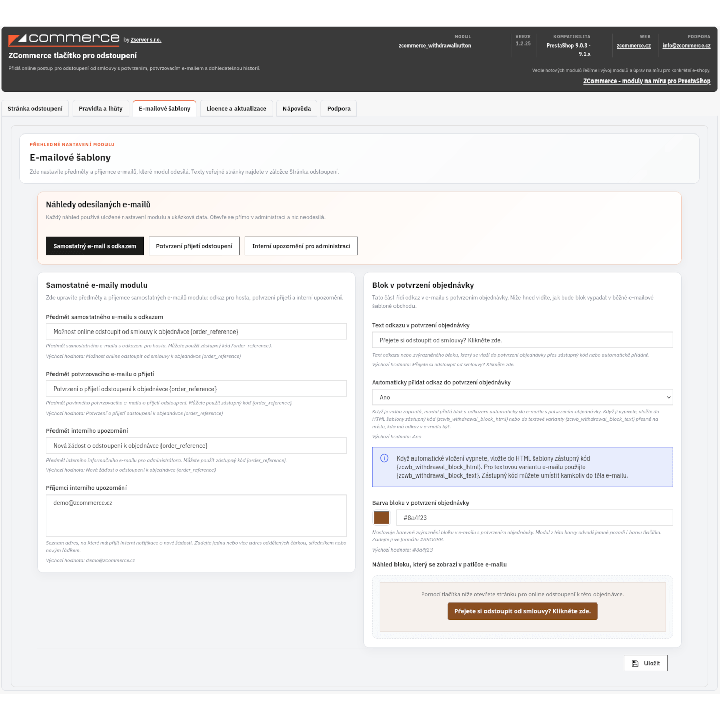Image resolution: width=720 pixels, height=720 pixels.
Task: Click the Blok v potvrzení objednávky heading
Action: (x=423, y=285)
